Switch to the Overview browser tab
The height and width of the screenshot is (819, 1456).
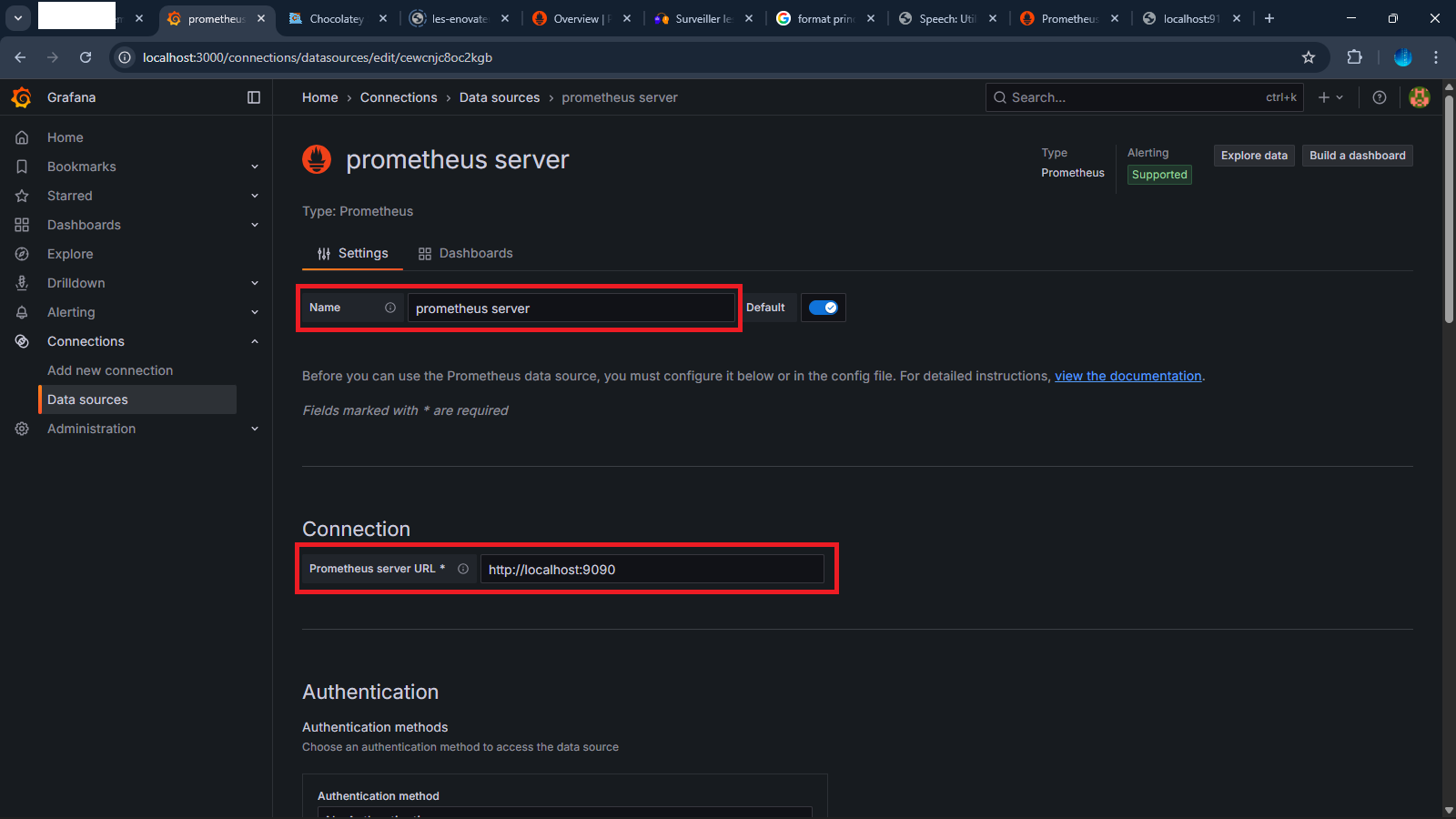coord(581,18)
